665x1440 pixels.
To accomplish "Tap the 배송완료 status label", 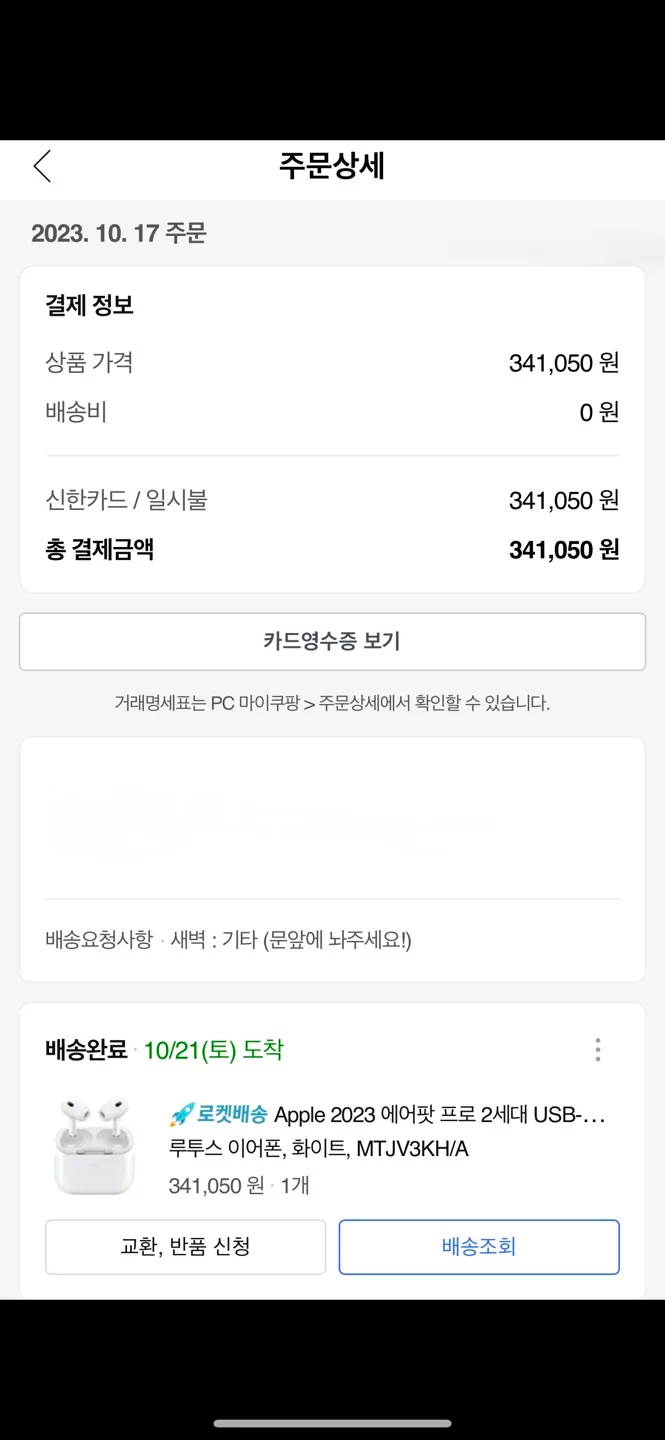I will coord(86,1050).
